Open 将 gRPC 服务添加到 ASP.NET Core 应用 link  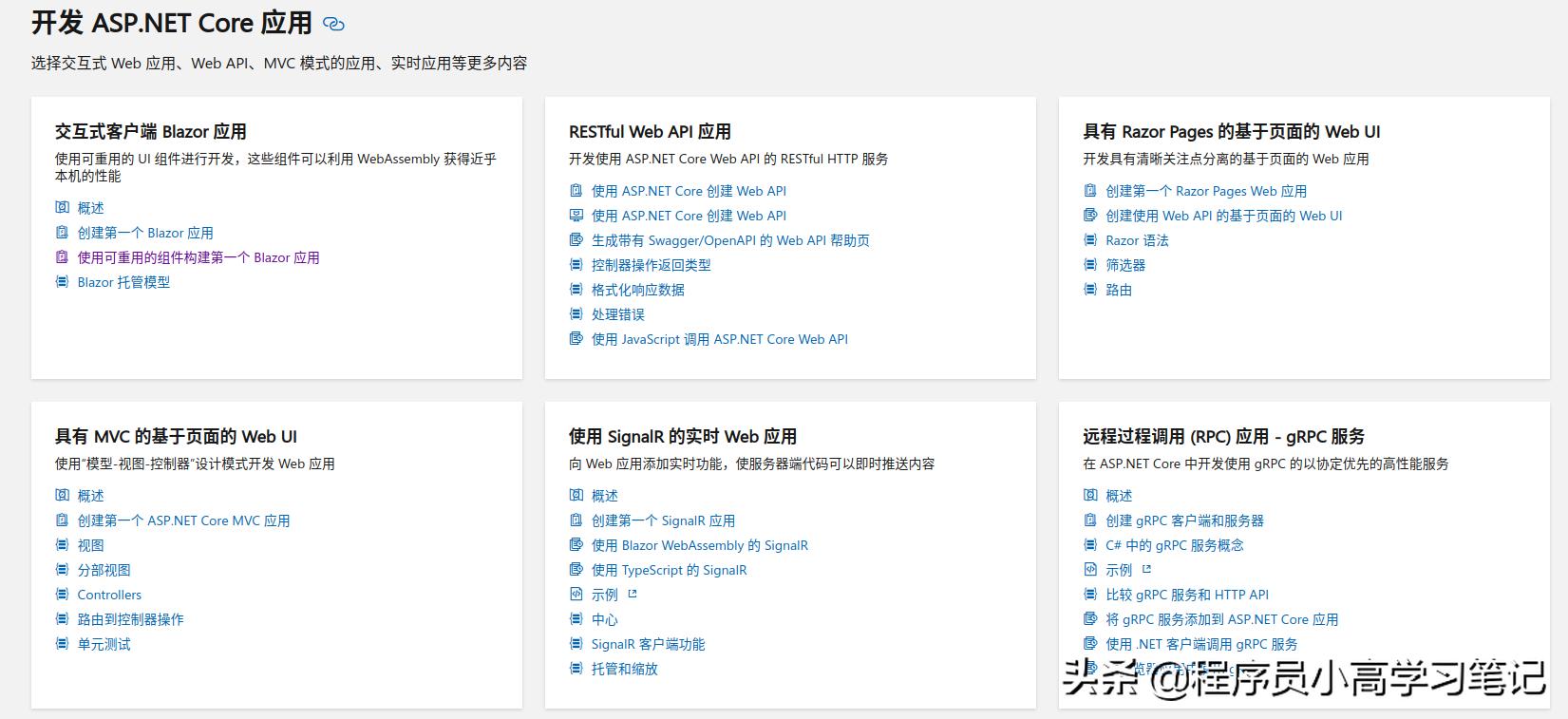(x=1222, y=619)
